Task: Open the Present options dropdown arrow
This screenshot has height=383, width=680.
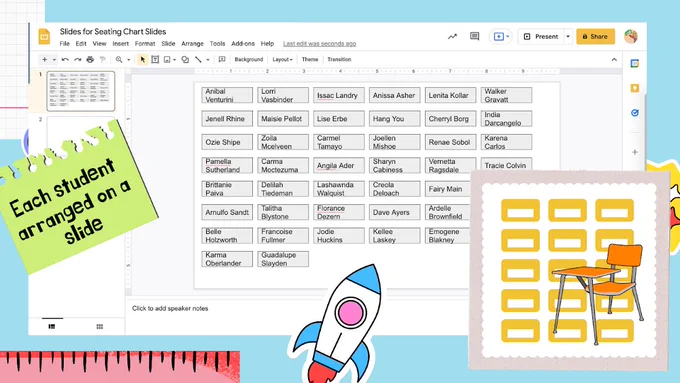Action: pyautogui.click(x=568, y=36)
